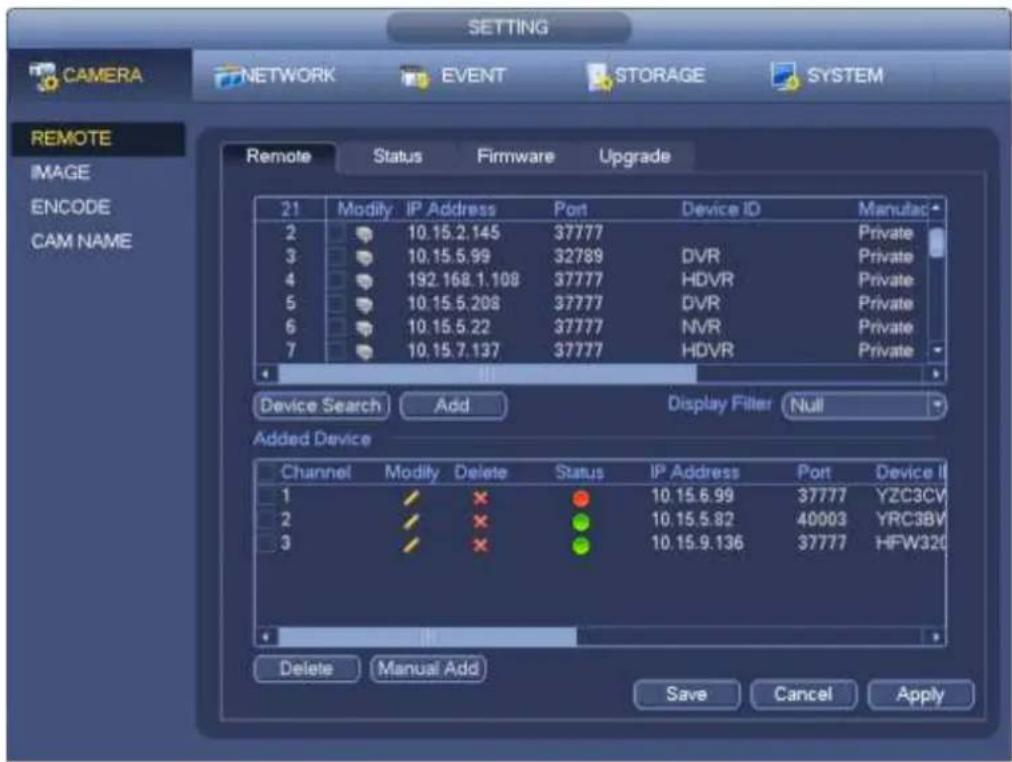Click Device ID column header

tap(721, 209)
